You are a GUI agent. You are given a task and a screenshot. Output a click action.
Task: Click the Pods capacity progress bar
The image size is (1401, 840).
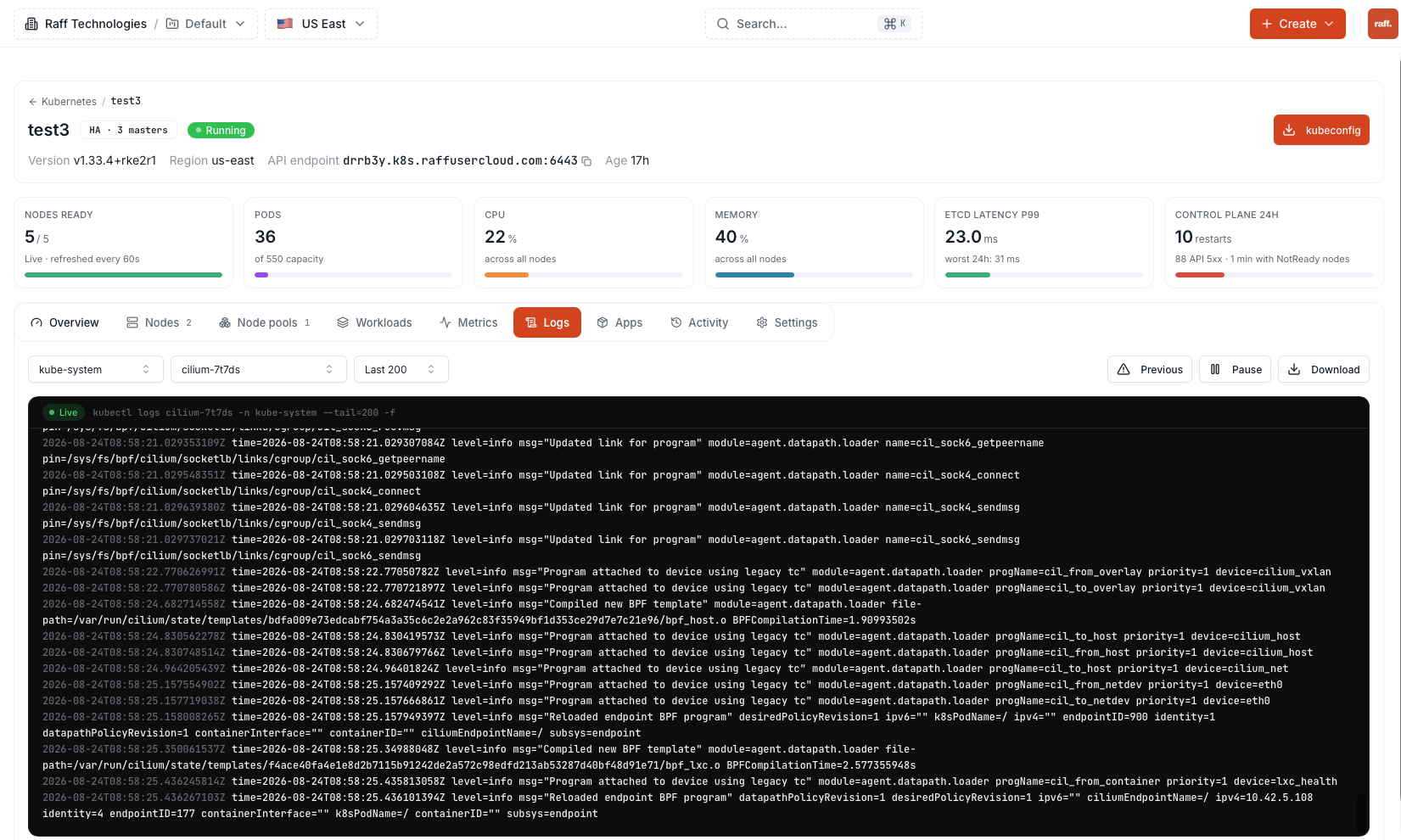click(354, 275)
